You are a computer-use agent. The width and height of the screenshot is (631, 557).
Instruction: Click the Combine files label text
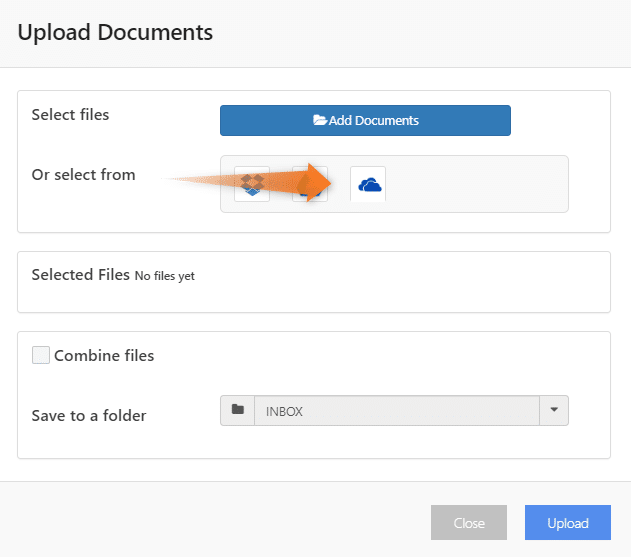[x=104, y=356]
